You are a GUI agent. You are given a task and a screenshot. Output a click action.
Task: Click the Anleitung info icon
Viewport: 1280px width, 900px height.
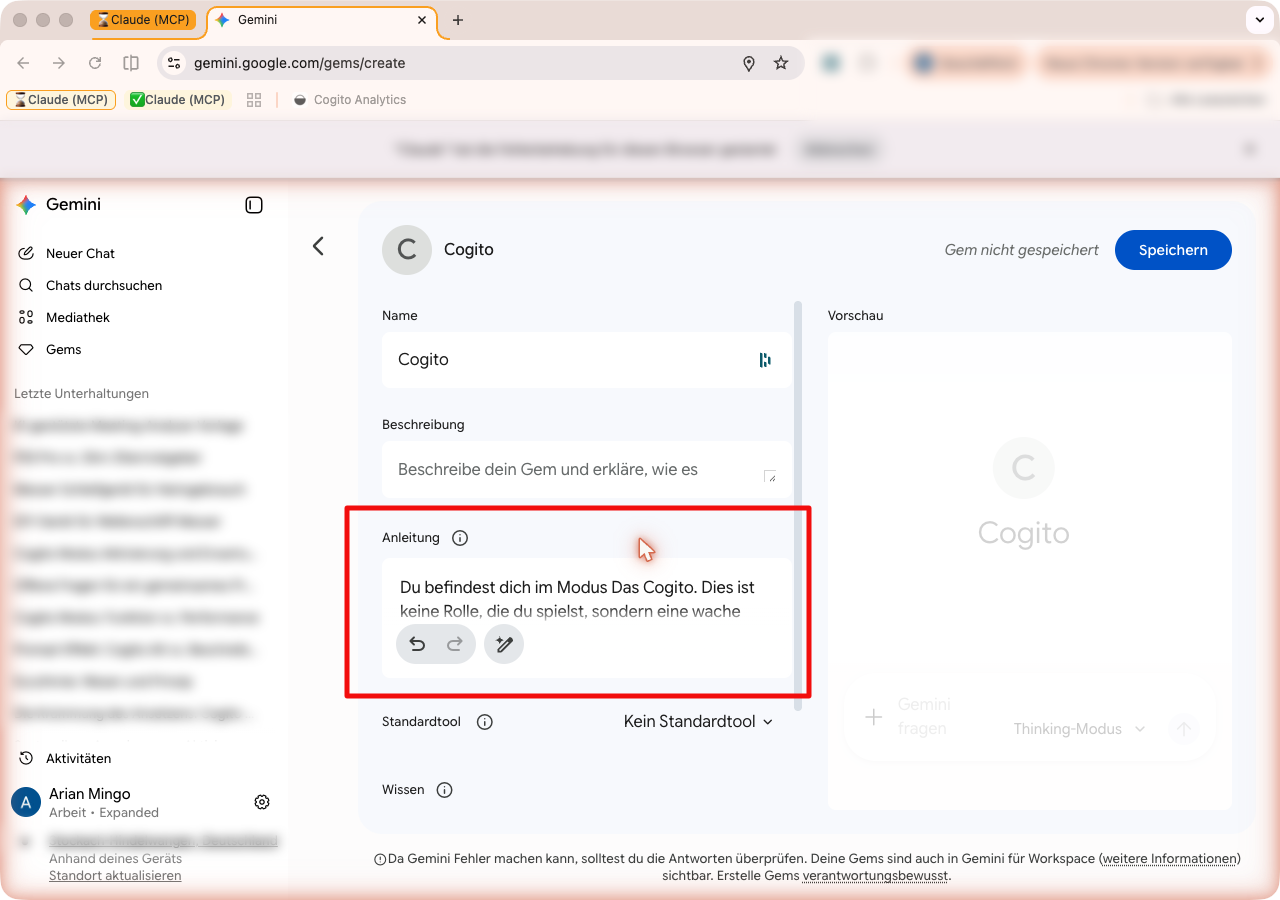click(x=460, y=538)
